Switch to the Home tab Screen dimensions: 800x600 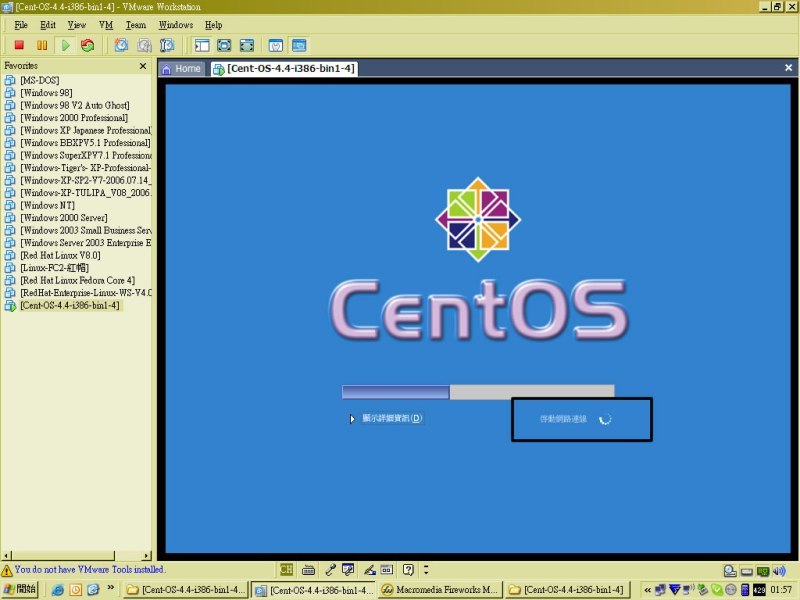pyautogui.click(x=182, y=69)
